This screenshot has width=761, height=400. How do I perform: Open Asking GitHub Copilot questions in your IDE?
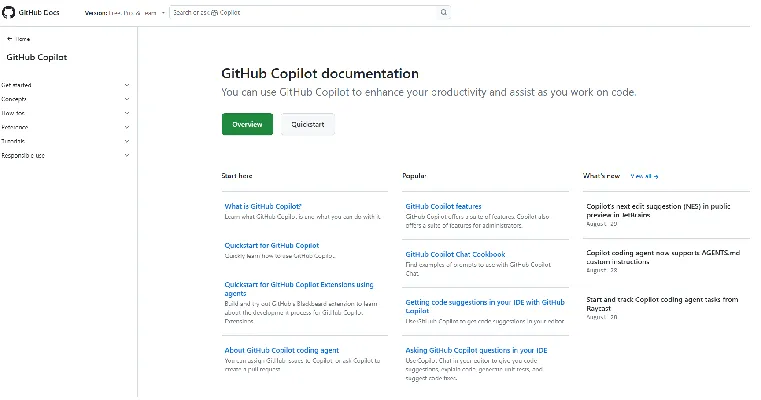[x=476, y=350]
